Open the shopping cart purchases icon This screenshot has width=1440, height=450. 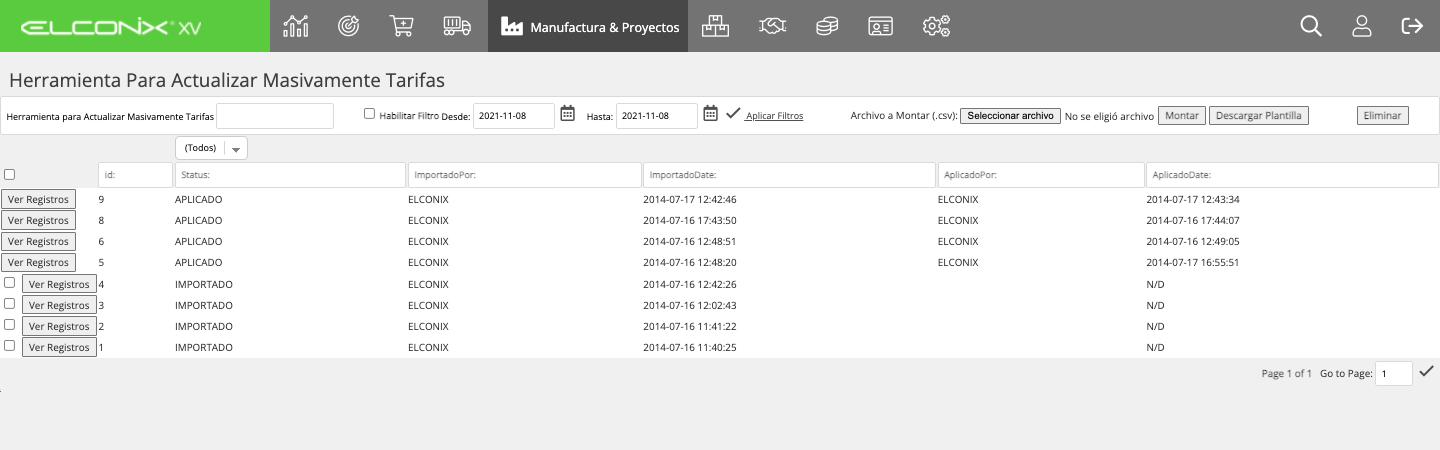(401, 26)
